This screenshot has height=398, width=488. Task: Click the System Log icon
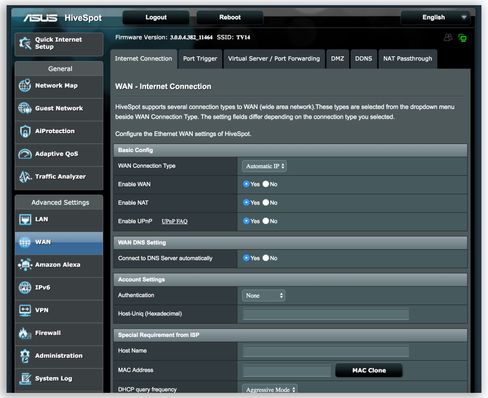click(25, 378)
